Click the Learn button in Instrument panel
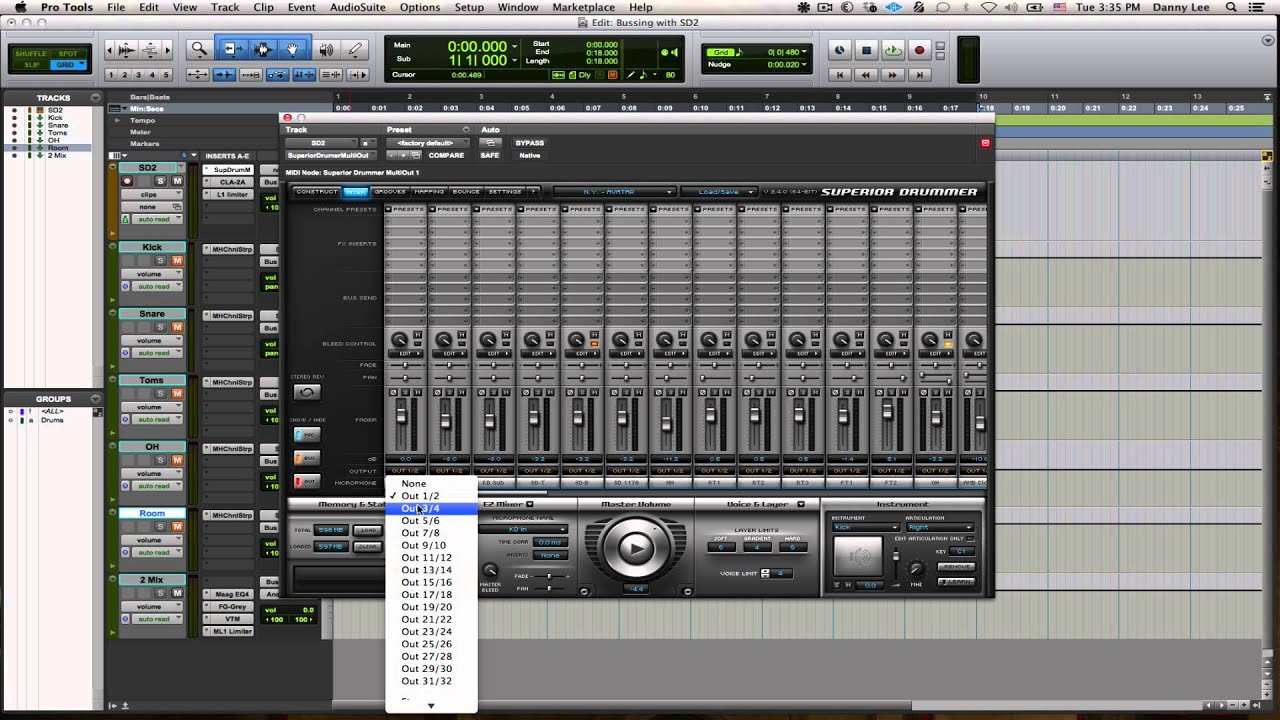The image size is (1280, 720). (957, 581)
